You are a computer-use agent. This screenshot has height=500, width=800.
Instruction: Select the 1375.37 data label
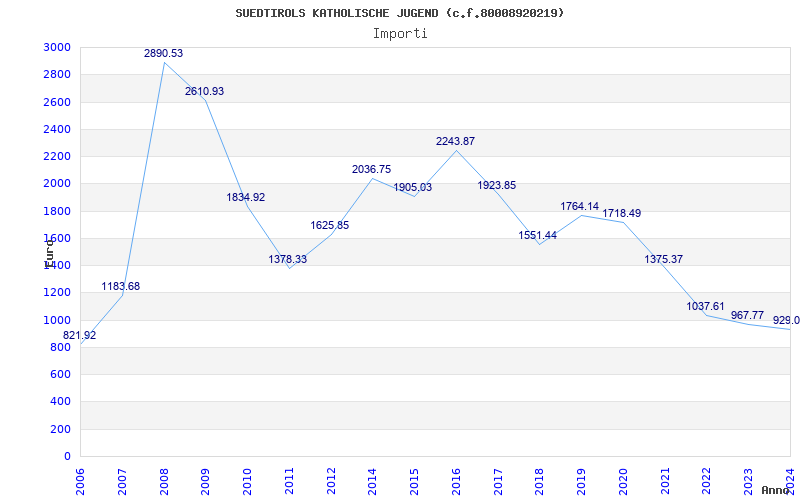point(663,259)
